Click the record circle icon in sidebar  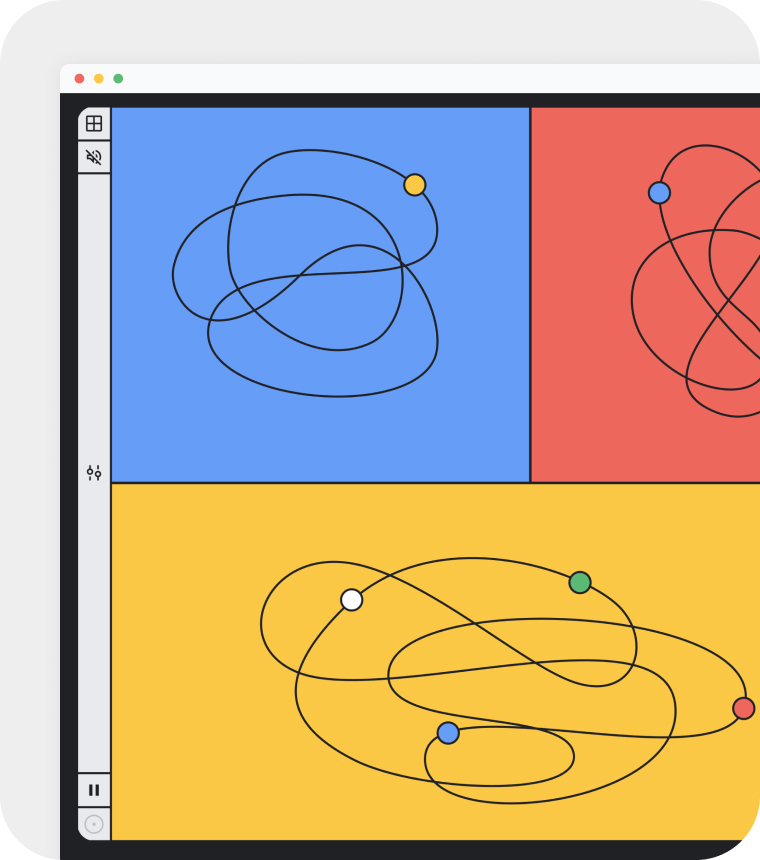(x=94, y=824)
